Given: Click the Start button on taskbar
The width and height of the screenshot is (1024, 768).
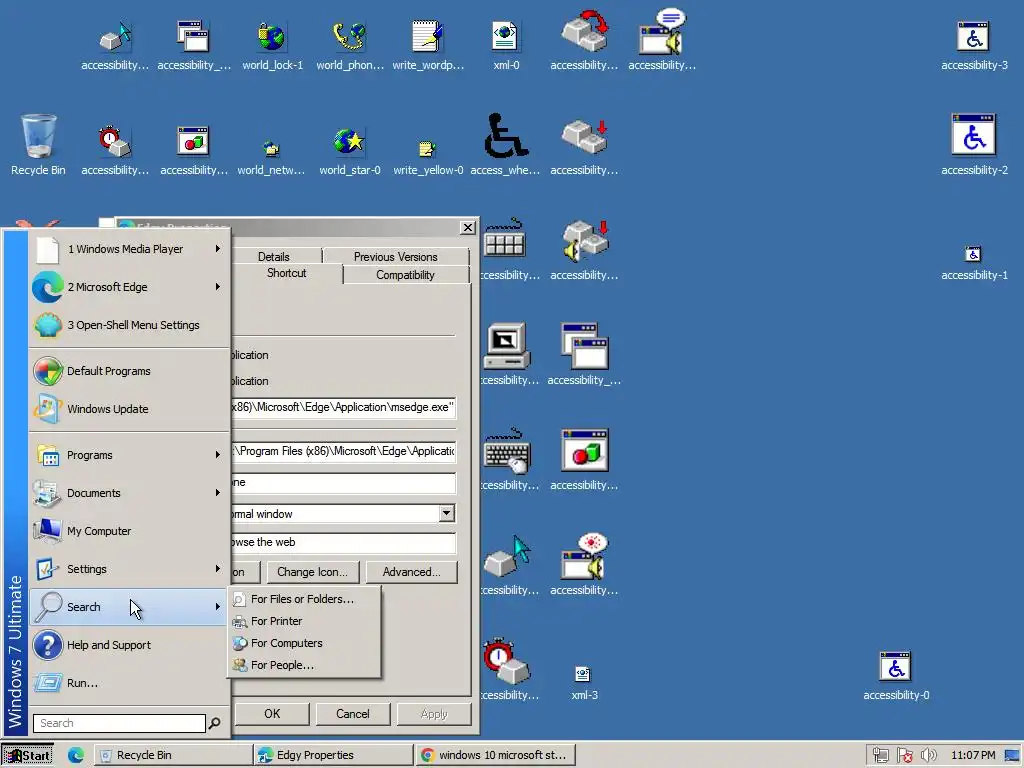Looking at the screenshot, I should pyautogui.click(x=27, y=755).
